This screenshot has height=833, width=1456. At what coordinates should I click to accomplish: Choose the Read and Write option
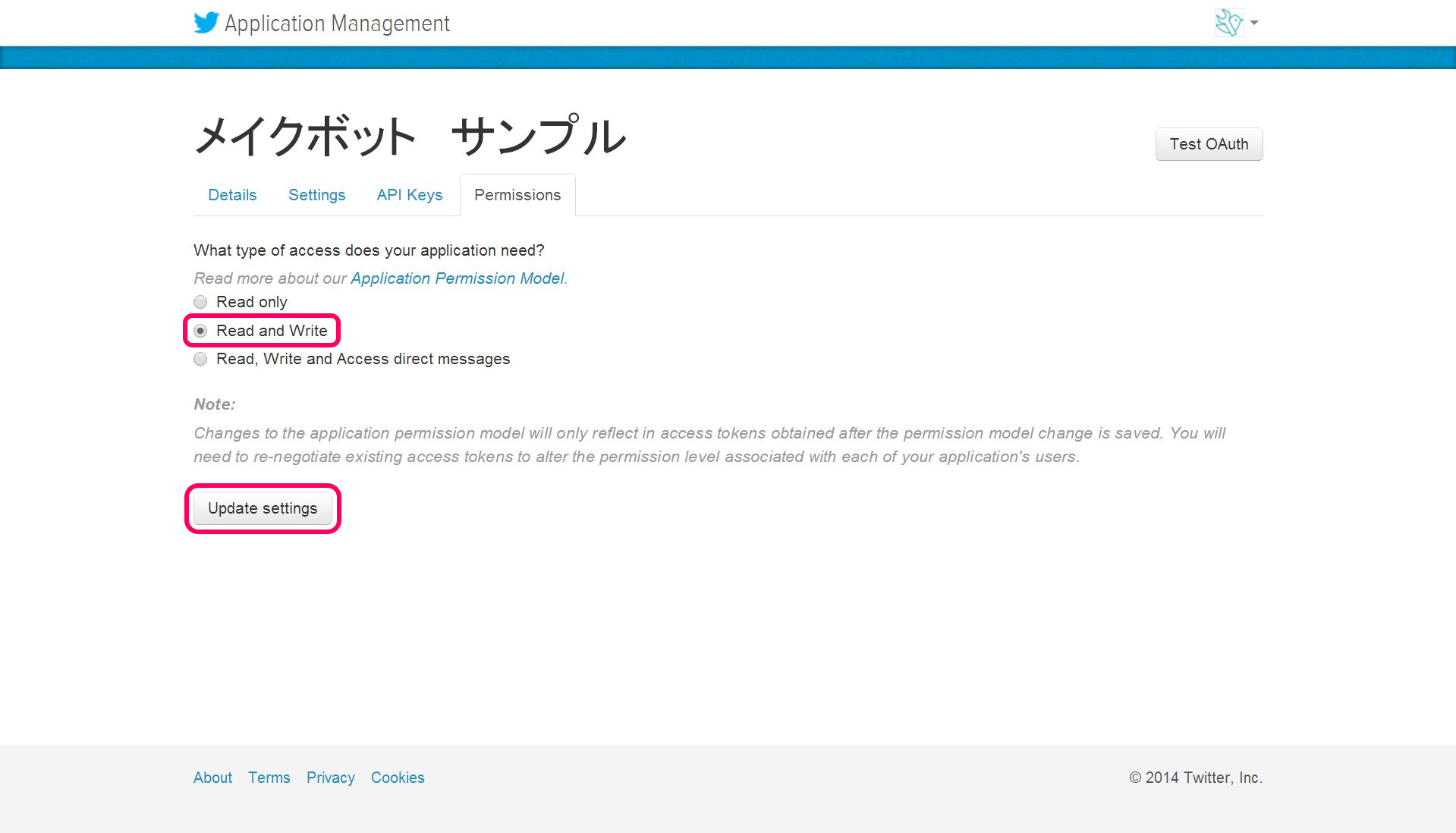200,331
